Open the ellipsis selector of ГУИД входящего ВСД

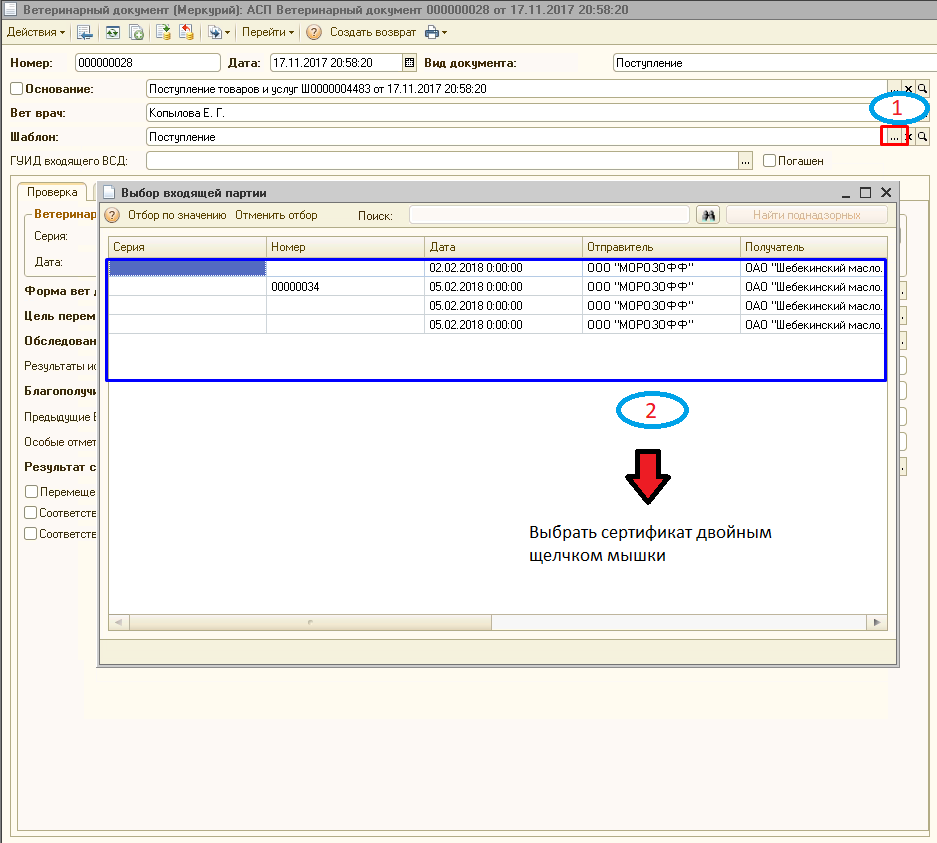745,161
